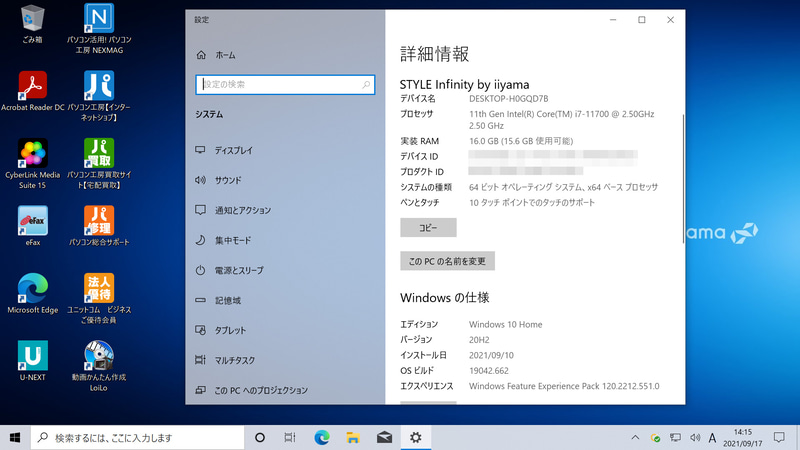The width and height of the screenshot is (800, 450).
Task: Open the Windows Start menu
Action: (x=15, y=438)
